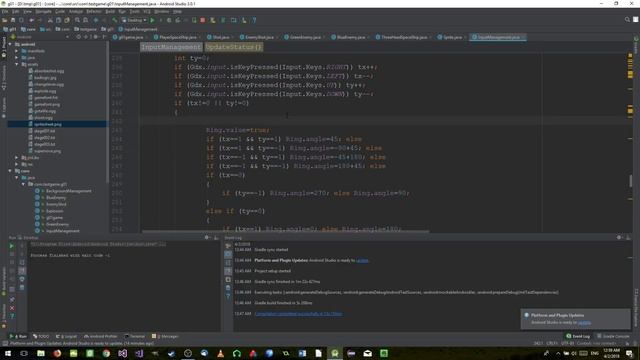640x360 pixels.
Task: Open the Terminal tool window tab
Action: point(135,336)
